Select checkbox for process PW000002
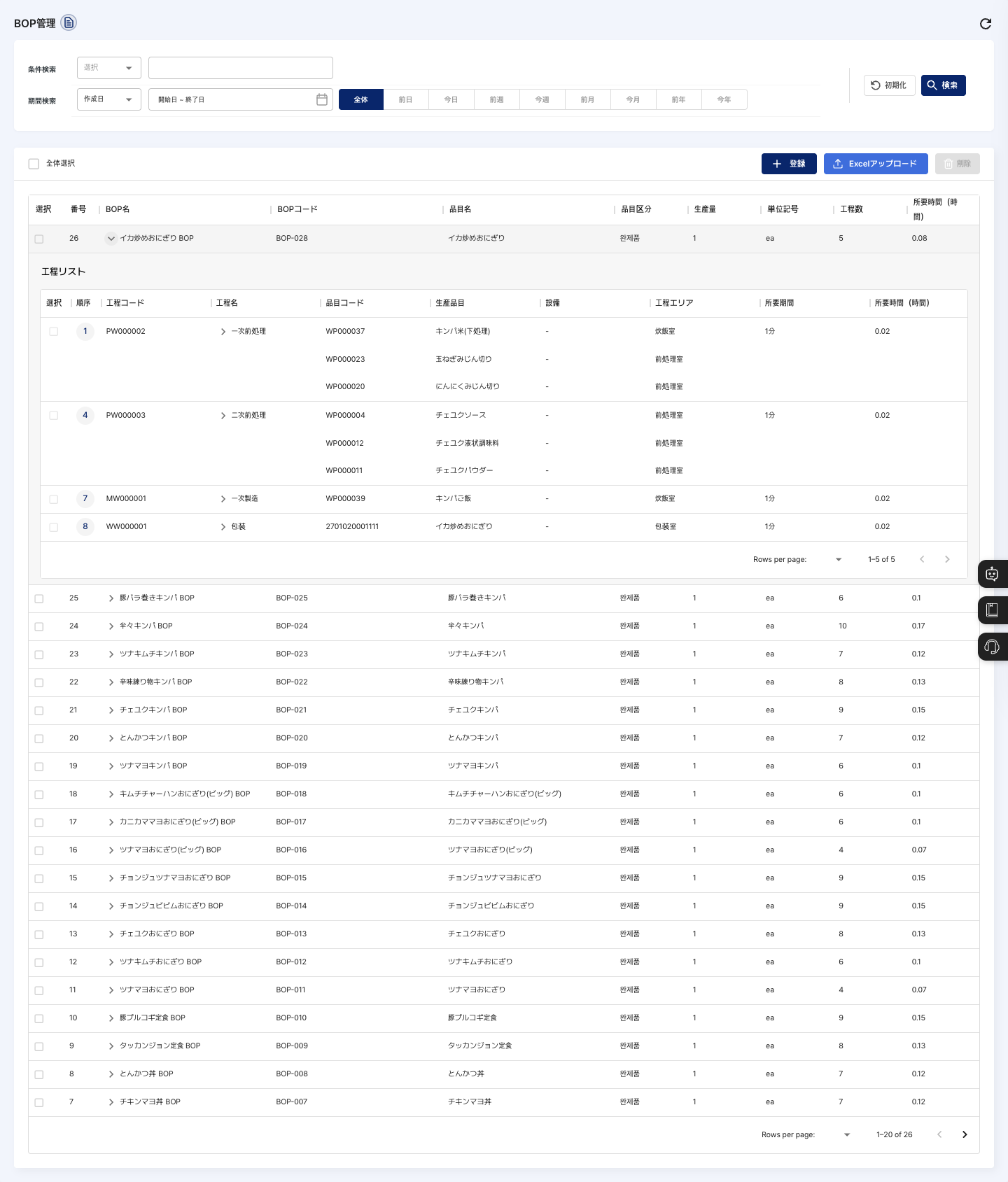The image size is (1008, 1182). (x=54, y=332)
